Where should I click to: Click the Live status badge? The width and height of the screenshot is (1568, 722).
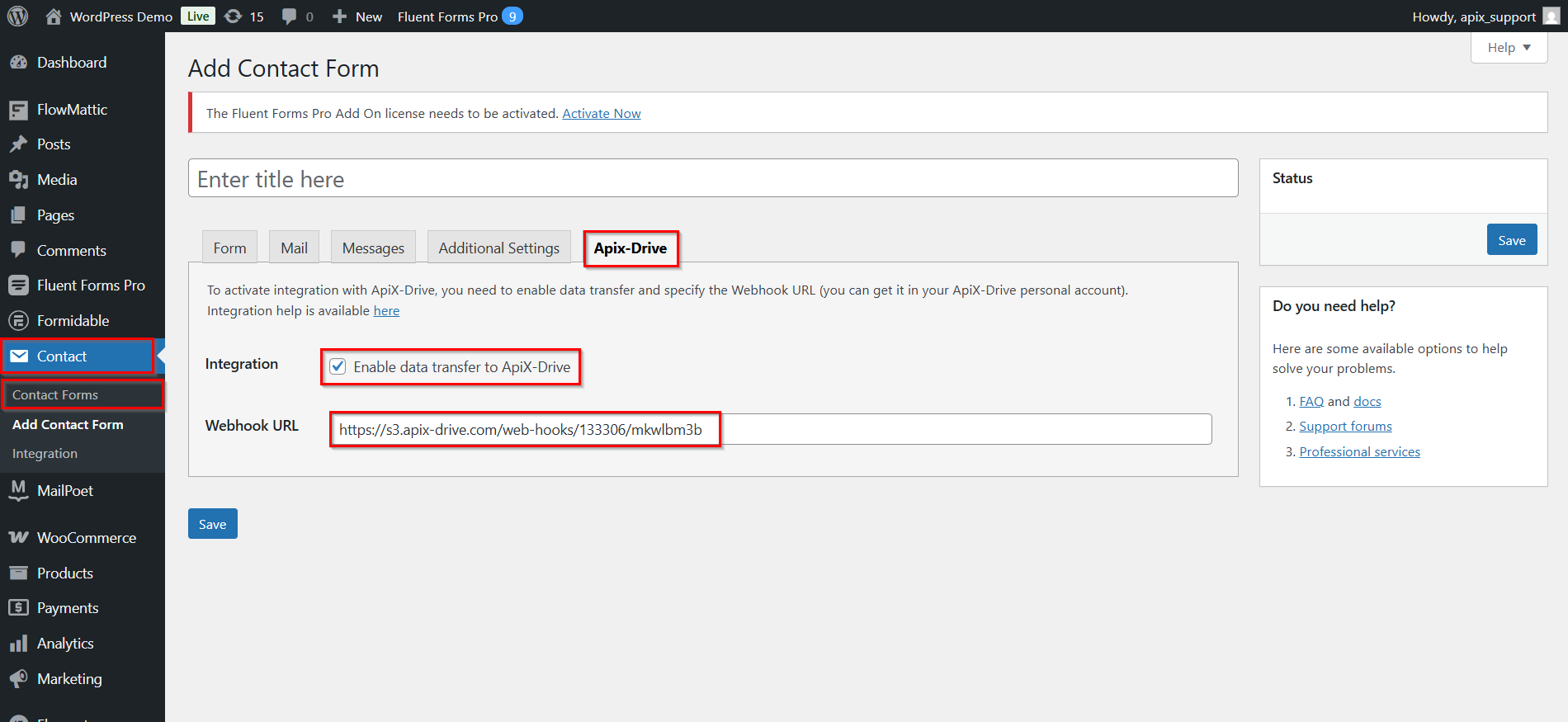click(198, 17)
